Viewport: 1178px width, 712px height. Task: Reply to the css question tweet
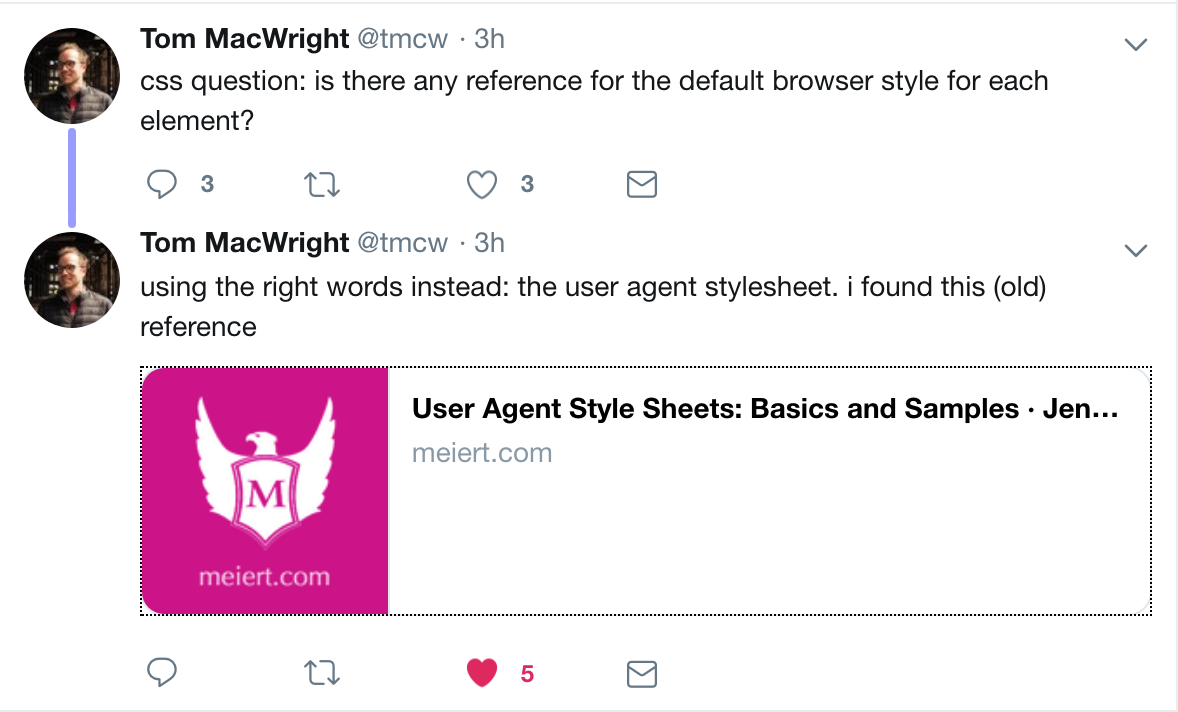point(162,184)
